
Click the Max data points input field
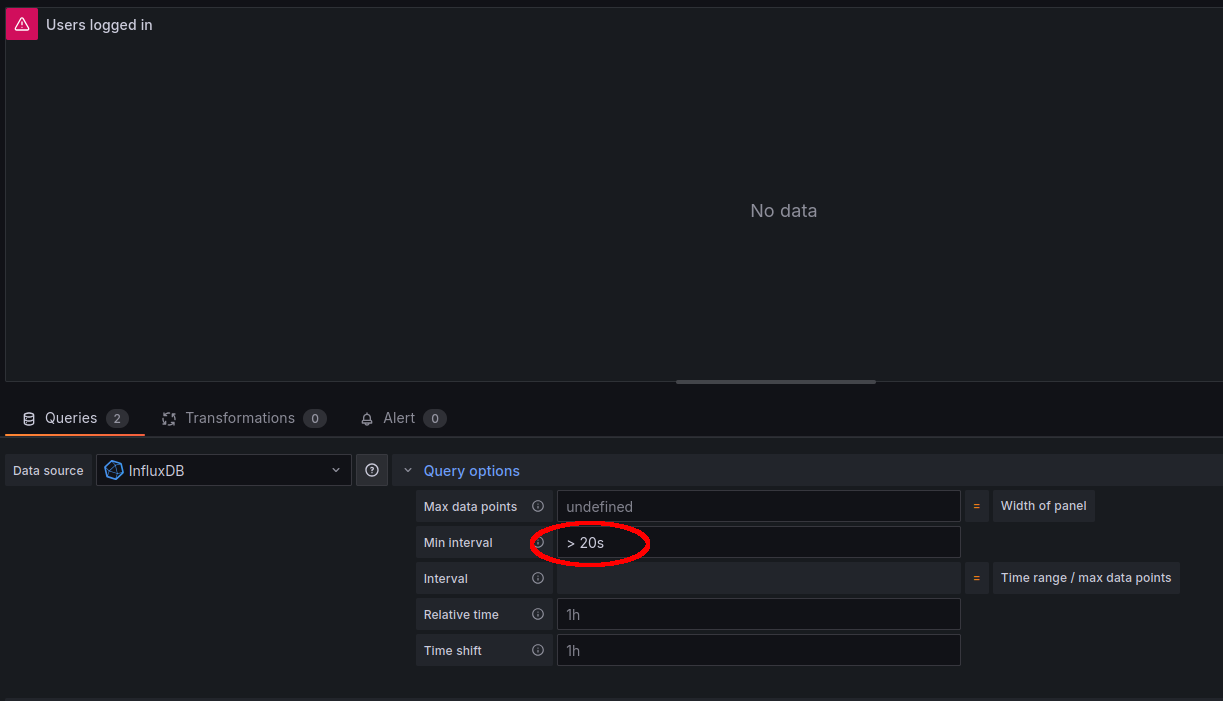click(x=759, y=506)
